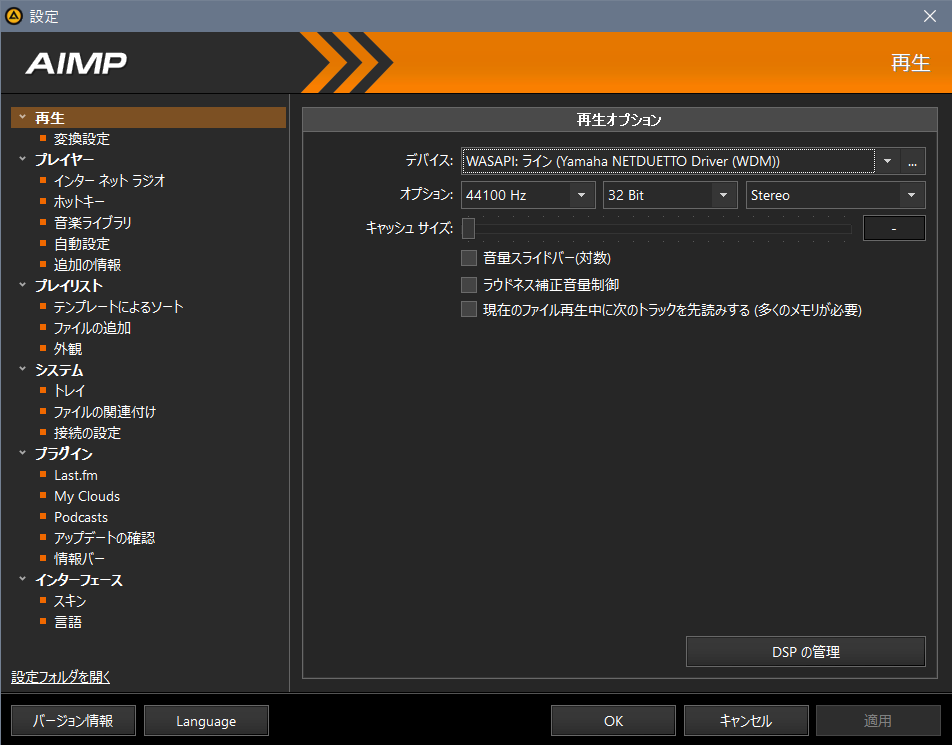Collapse the プレイヤー tree section
This screenshot has width=952, height=745.
22,159
